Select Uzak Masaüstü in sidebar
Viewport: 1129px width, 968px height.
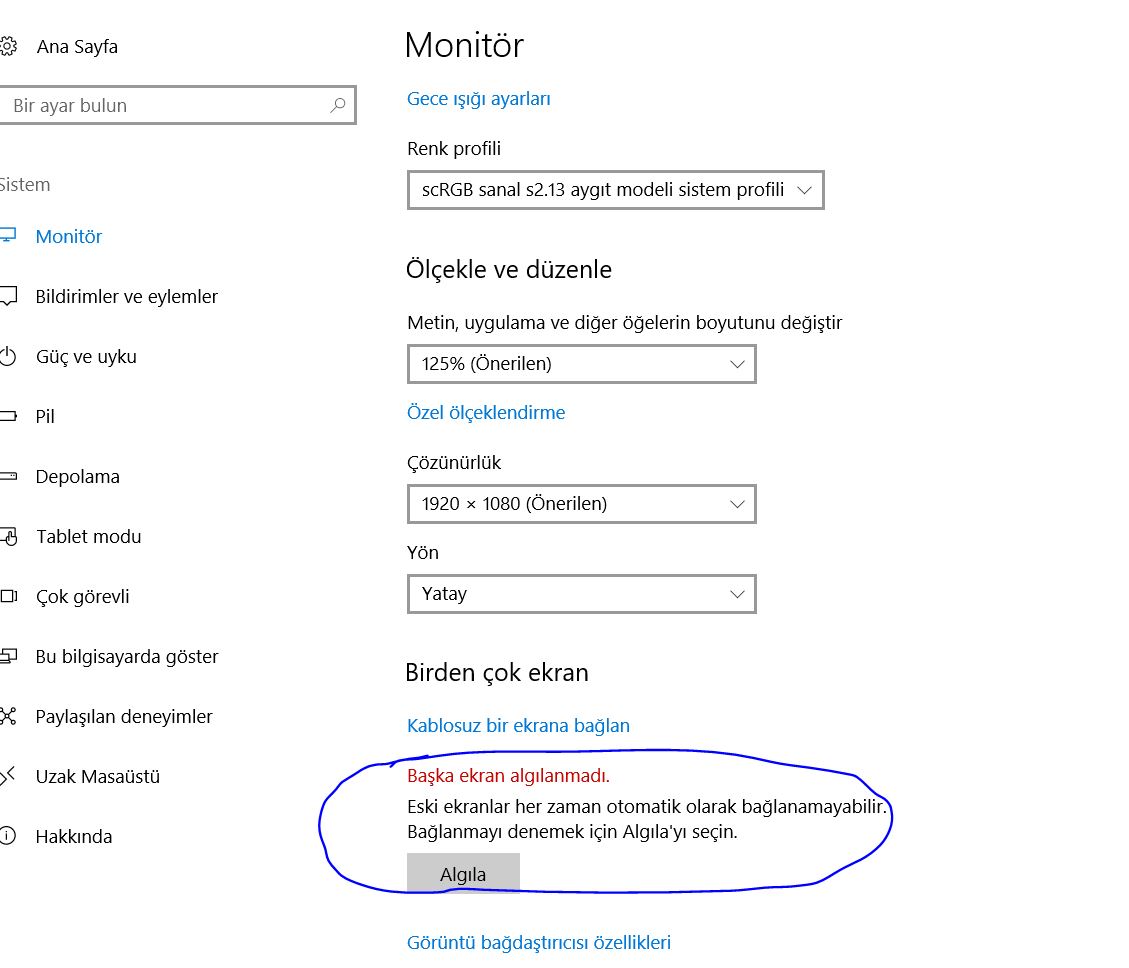(x=97, y=777)
